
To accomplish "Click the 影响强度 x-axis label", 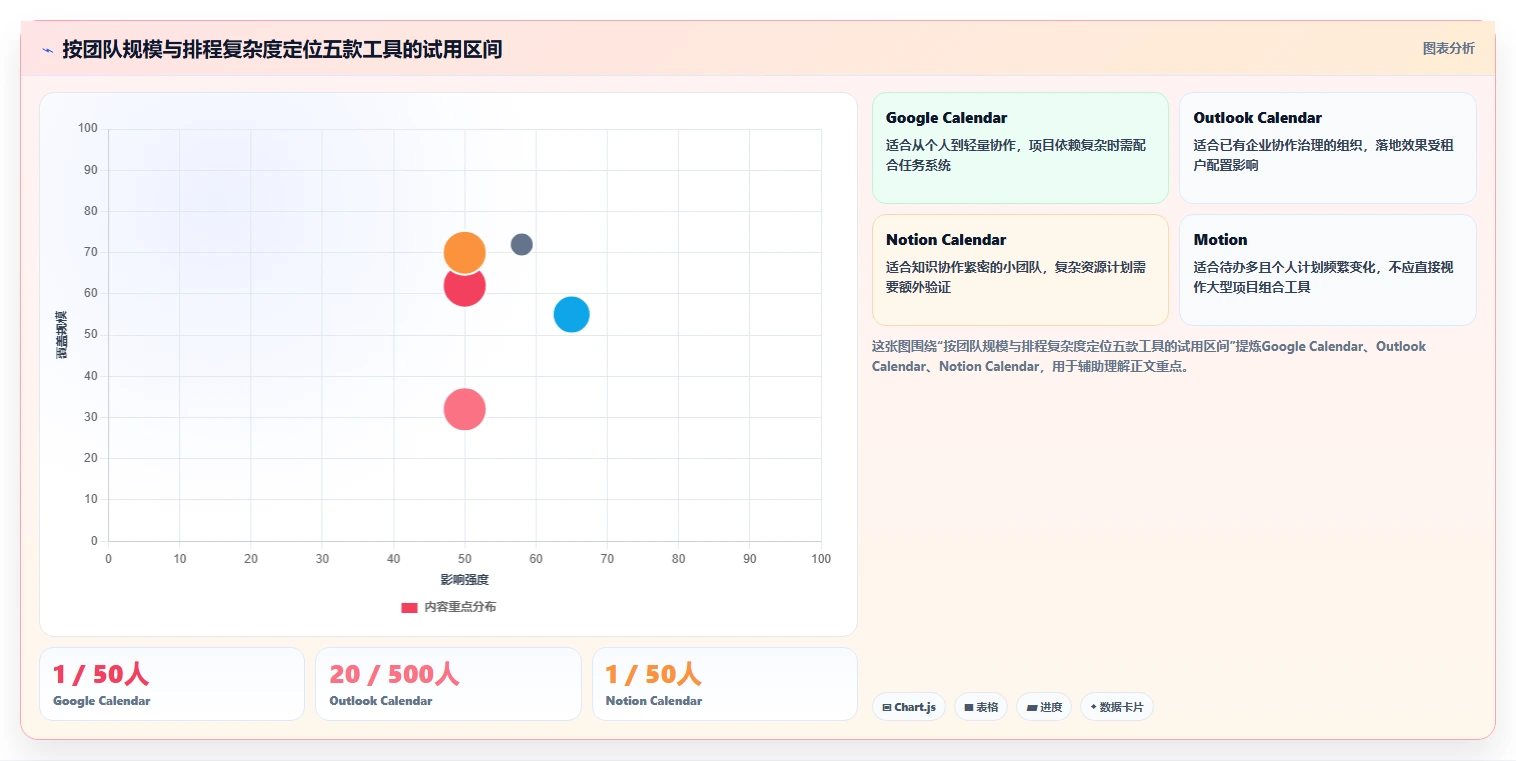I will [x=464, y=579].
